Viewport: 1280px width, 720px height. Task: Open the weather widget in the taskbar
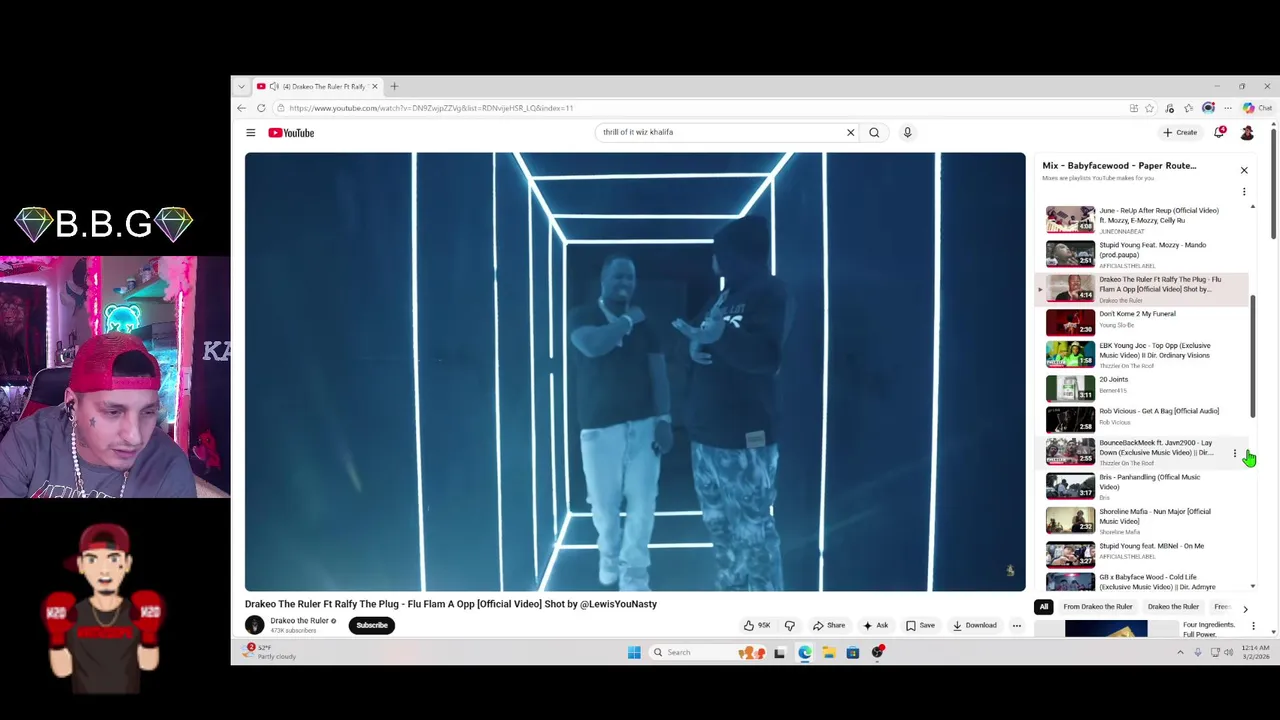(x=272, y=652)
